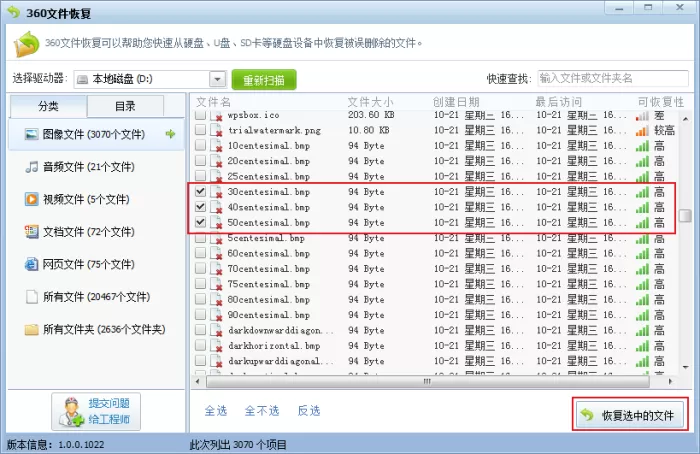Viewport: 700px width, 454px height.
Task: Click the scroll down arrow of file list
Action: click(x=686, y=367)
